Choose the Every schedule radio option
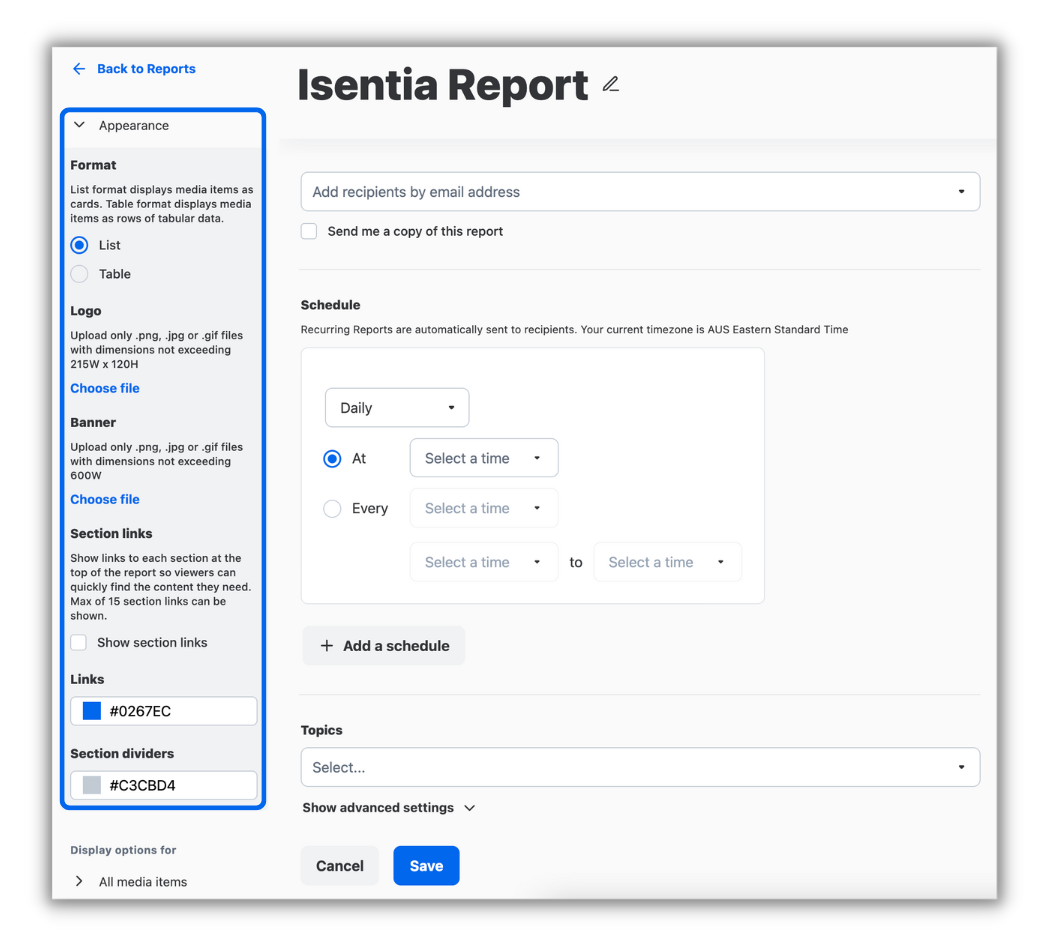Screen dimensions: 1049x947 tap(332, 508)
